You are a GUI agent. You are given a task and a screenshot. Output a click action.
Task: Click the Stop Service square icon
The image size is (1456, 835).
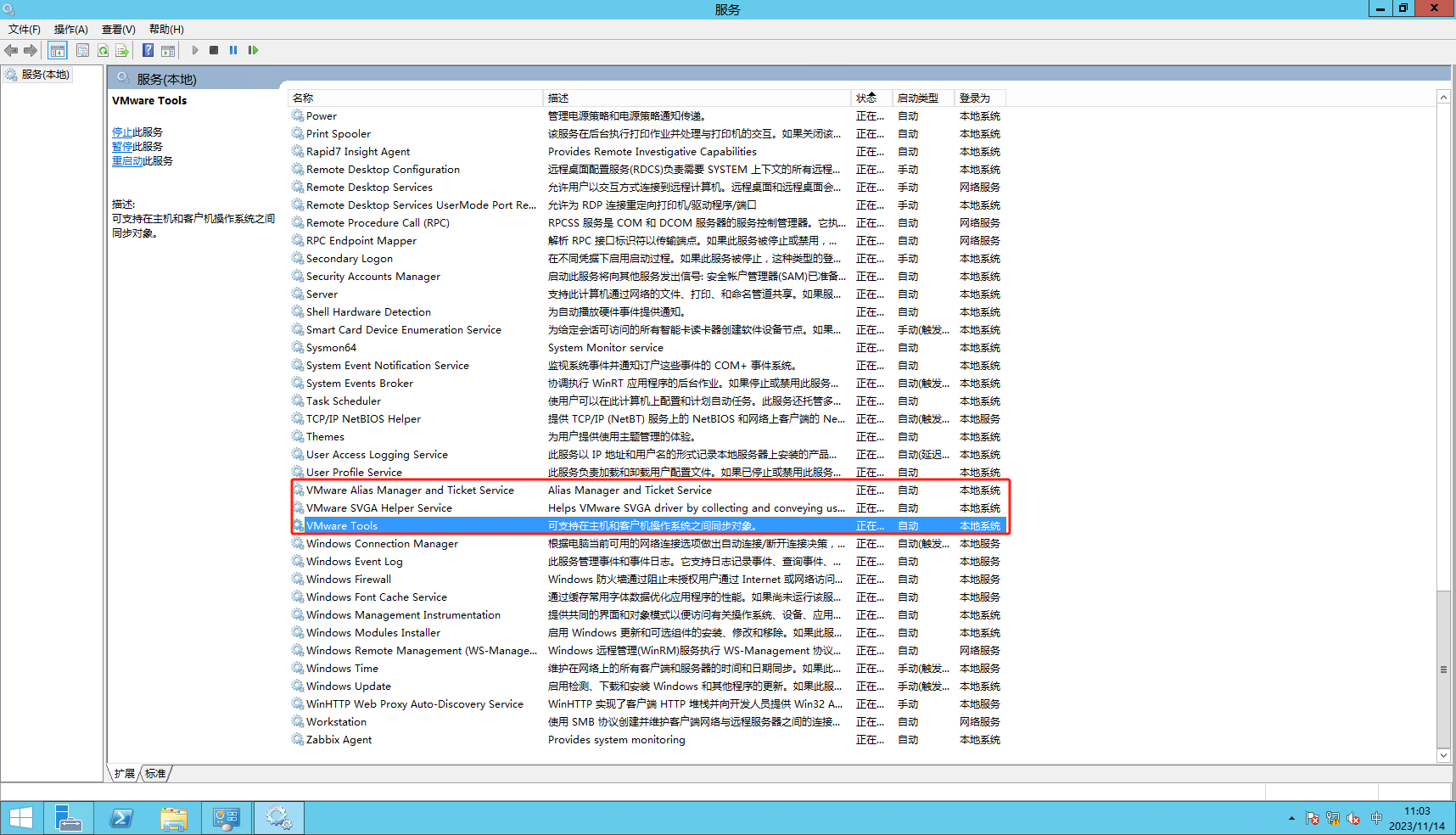(x=214, y=51)
